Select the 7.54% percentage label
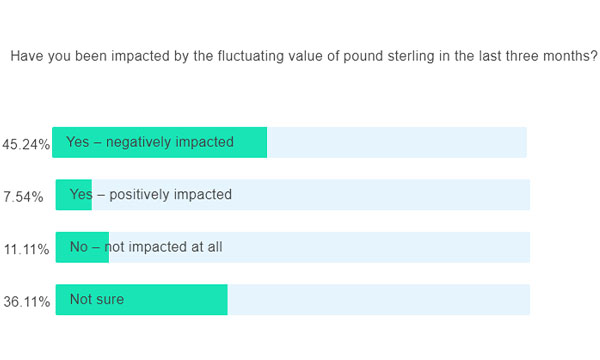This screenshot has width=600, height=360. point(23,197)
